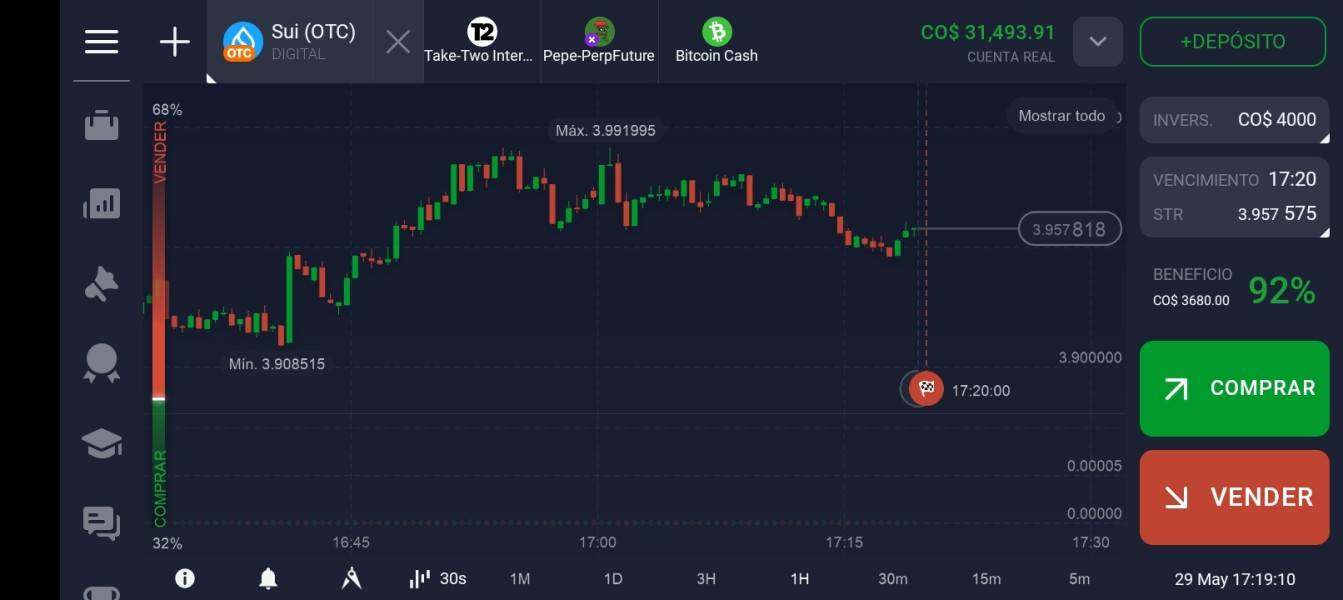Viewport: 1343px width, 600px height.
Task: Expand account balance dropdown arrow
Action: pos(1098,42)
